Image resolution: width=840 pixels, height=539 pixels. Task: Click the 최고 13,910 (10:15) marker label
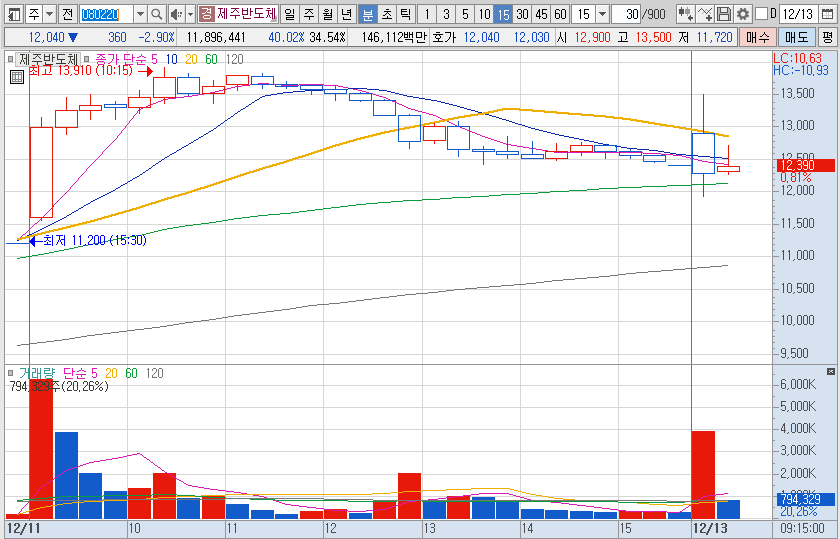coord(80,70)
